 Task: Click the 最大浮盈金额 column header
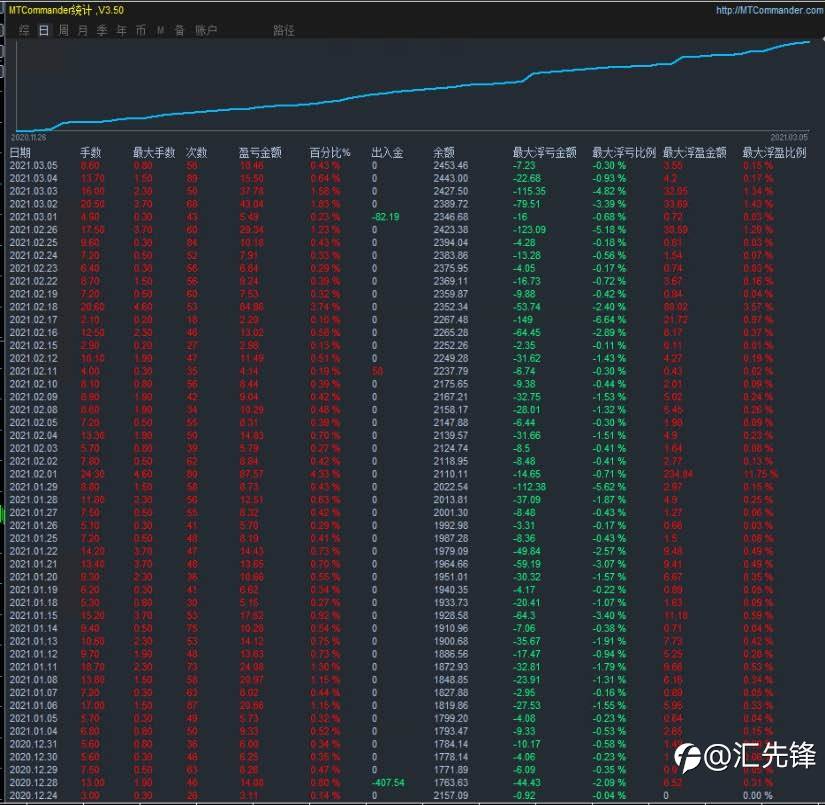click(x=695, y=153)
